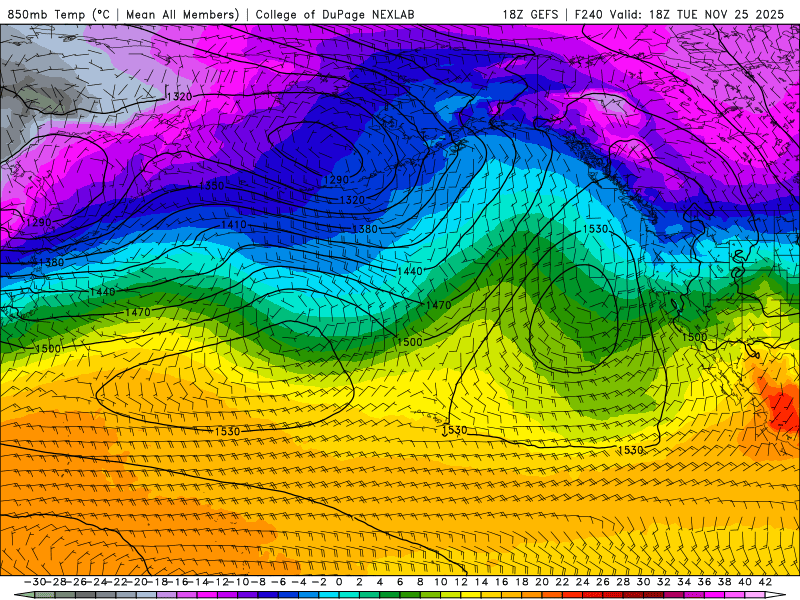Click the legend value -20
The width and height of the screenshot is (800, 600).
click(136, 582)
